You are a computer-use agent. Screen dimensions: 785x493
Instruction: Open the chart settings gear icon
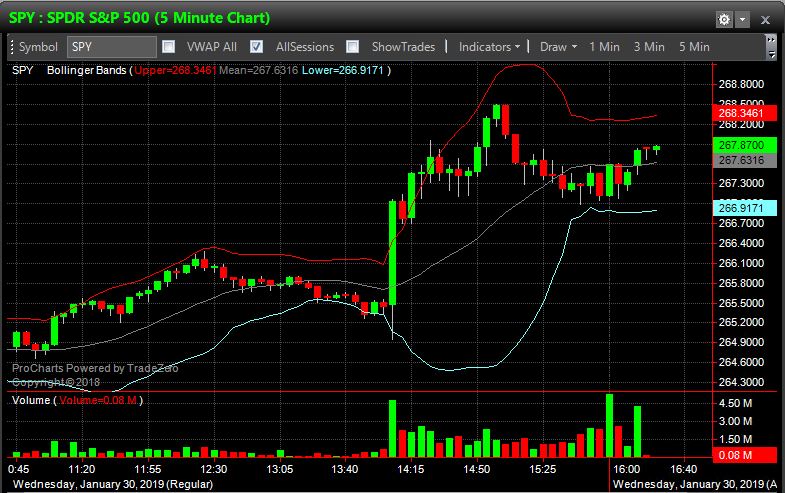tap(724, 19)
